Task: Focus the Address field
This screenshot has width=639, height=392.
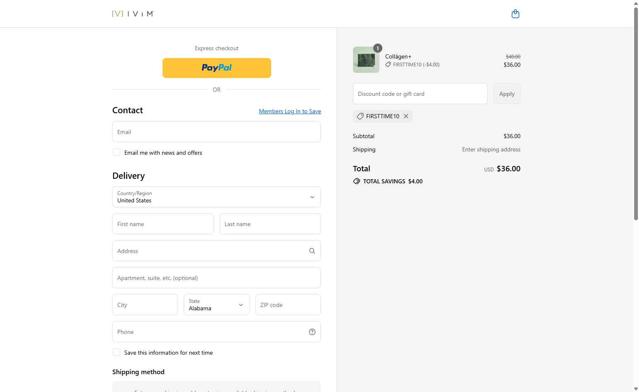Action: (x=216, y=251)
